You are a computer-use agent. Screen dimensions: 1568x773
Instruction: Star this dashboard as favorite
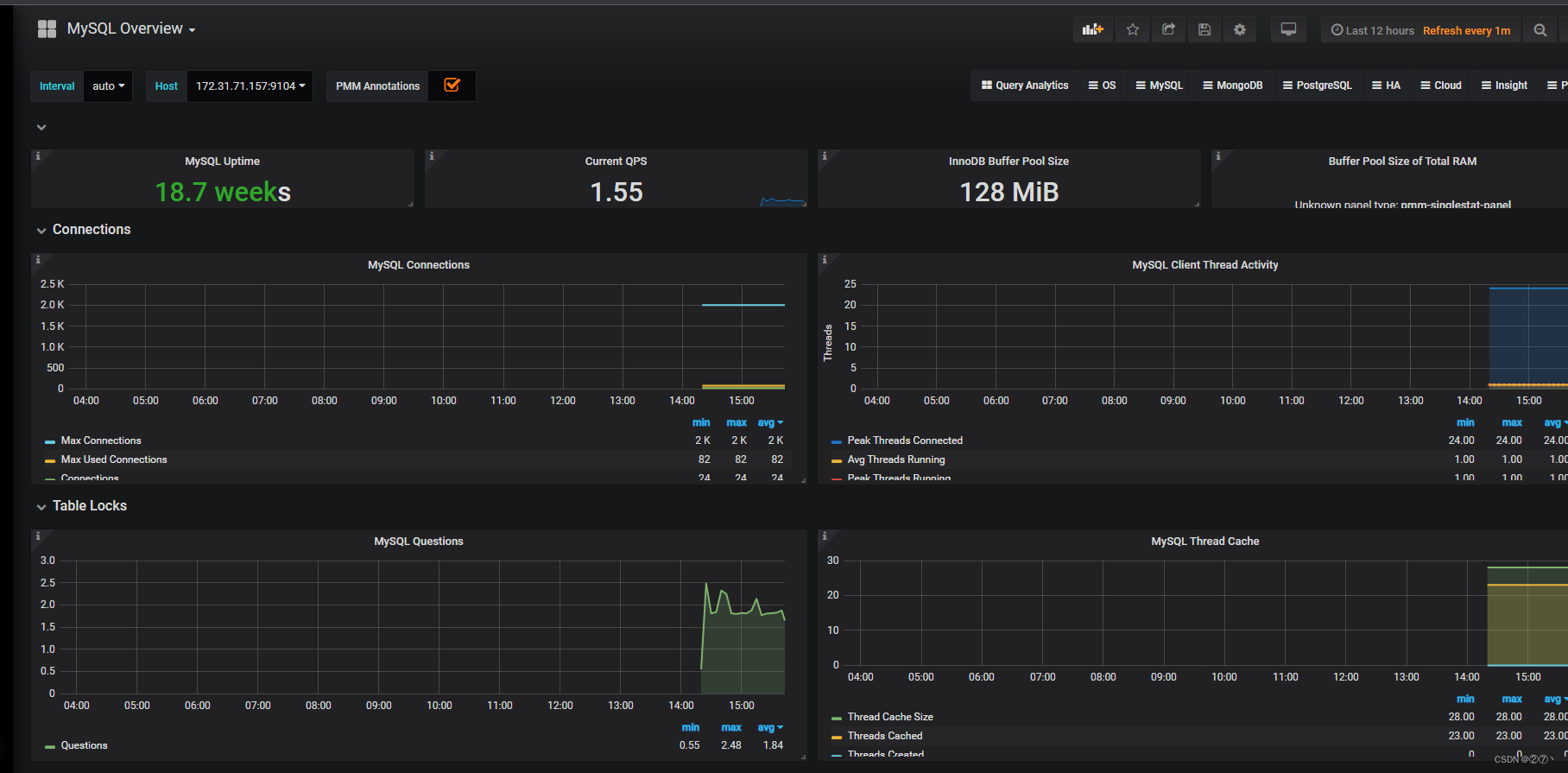1133,29
